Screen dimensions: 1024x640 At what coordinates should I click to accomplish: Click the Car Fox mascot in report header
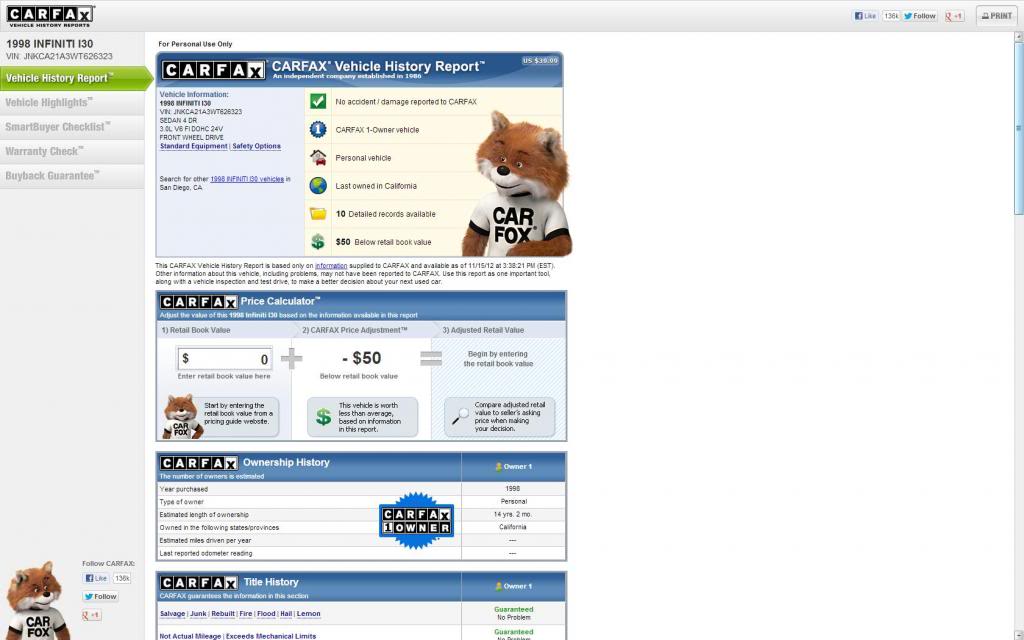517,186
